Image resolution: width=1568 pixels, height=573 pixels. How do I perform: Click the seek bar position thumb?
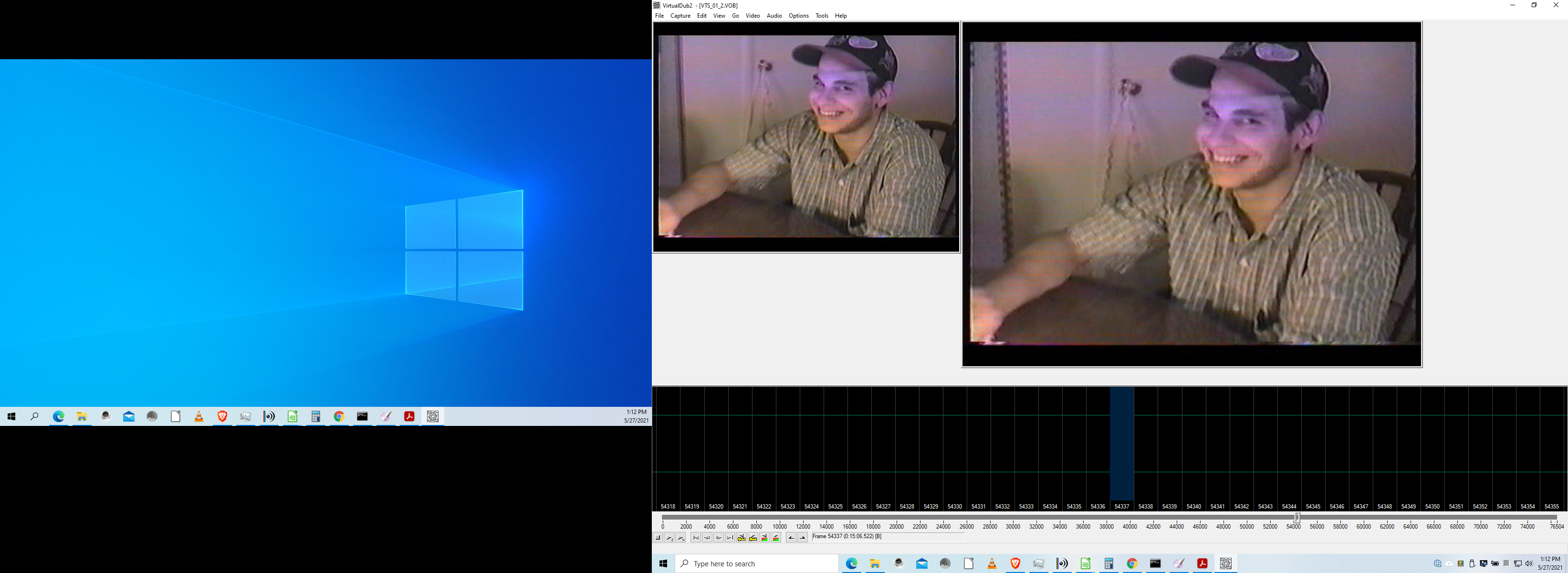(1297, 518)
